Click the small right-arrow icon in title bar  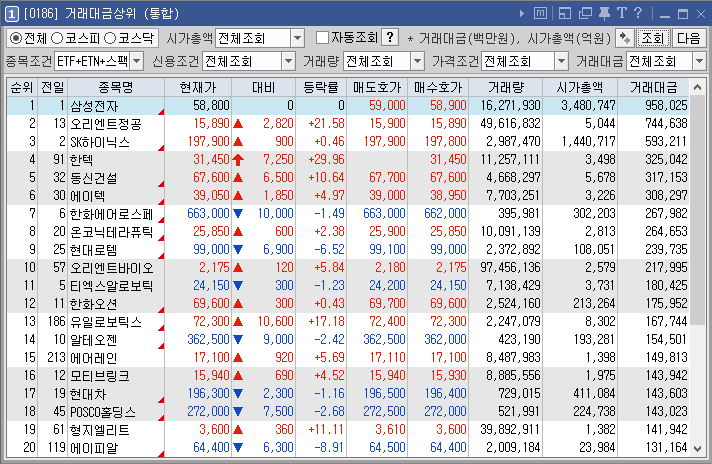point(522,14)
